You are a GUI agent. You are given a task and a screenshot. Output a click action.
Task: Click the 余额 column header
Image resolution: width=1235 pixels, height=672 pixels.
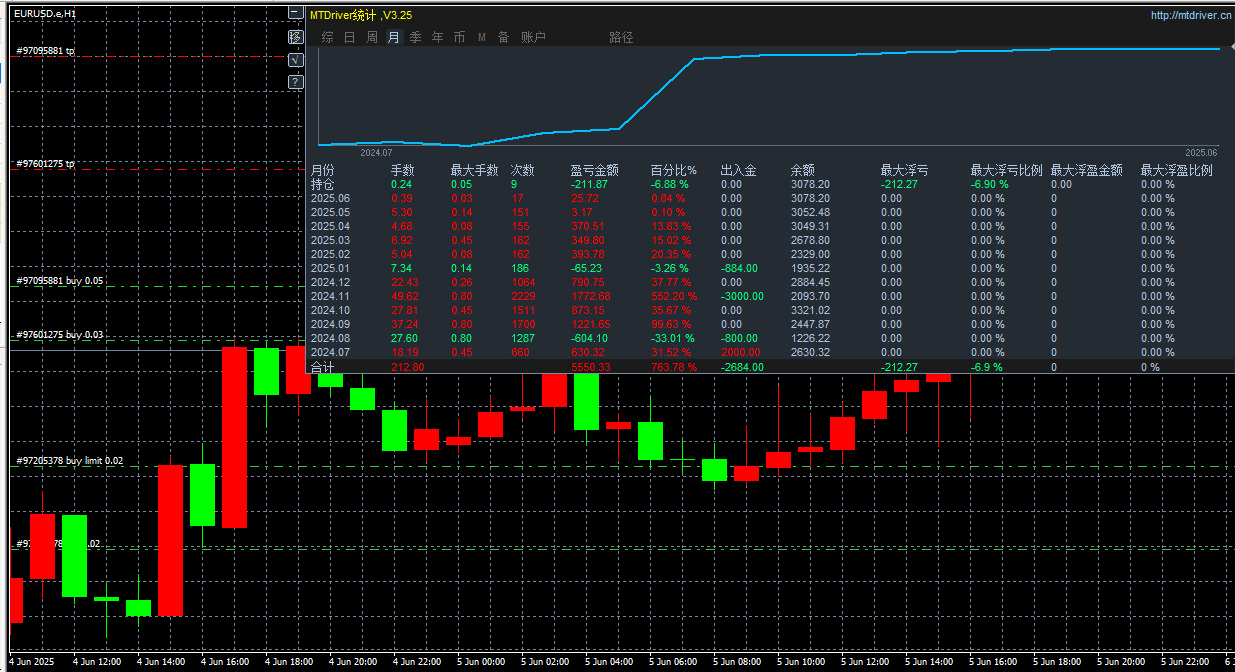coord(802,170)
